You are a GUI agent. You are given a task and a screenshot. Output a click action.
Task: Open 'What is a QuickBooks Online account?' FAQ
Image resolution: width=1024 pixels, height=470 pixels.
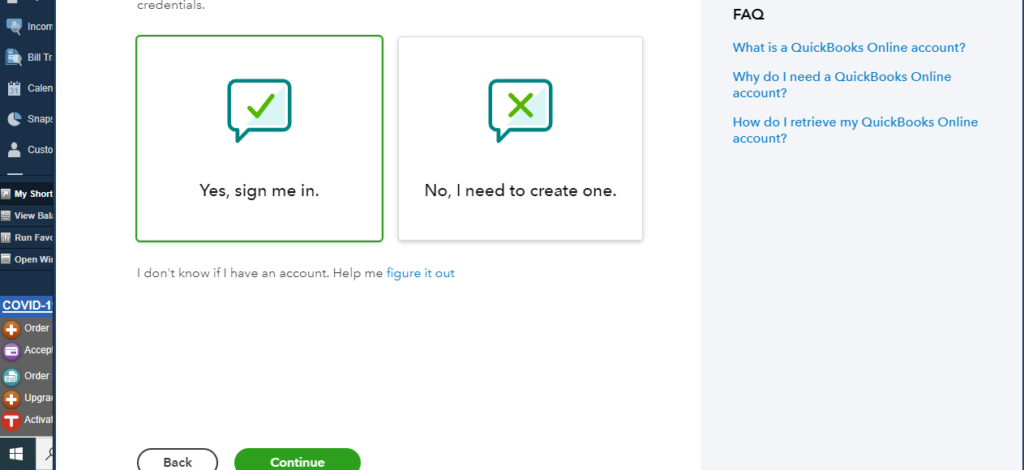coord(849,48)
